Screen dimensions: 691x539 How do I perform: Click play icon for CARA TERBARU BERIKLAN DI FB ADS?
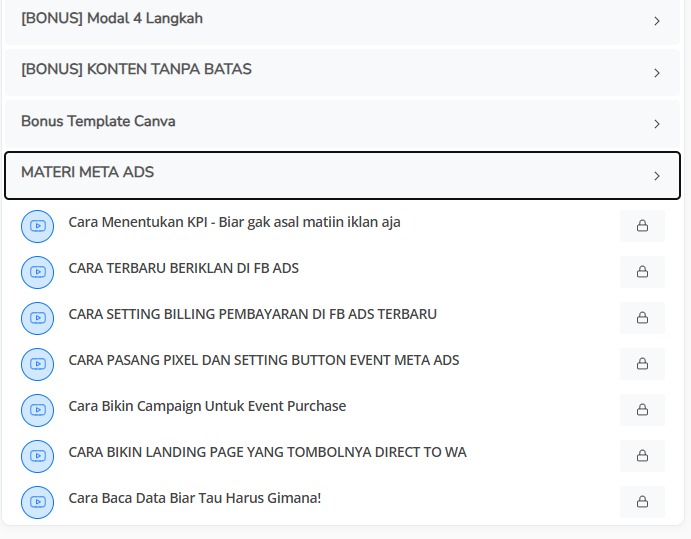(x=37, y=272)
